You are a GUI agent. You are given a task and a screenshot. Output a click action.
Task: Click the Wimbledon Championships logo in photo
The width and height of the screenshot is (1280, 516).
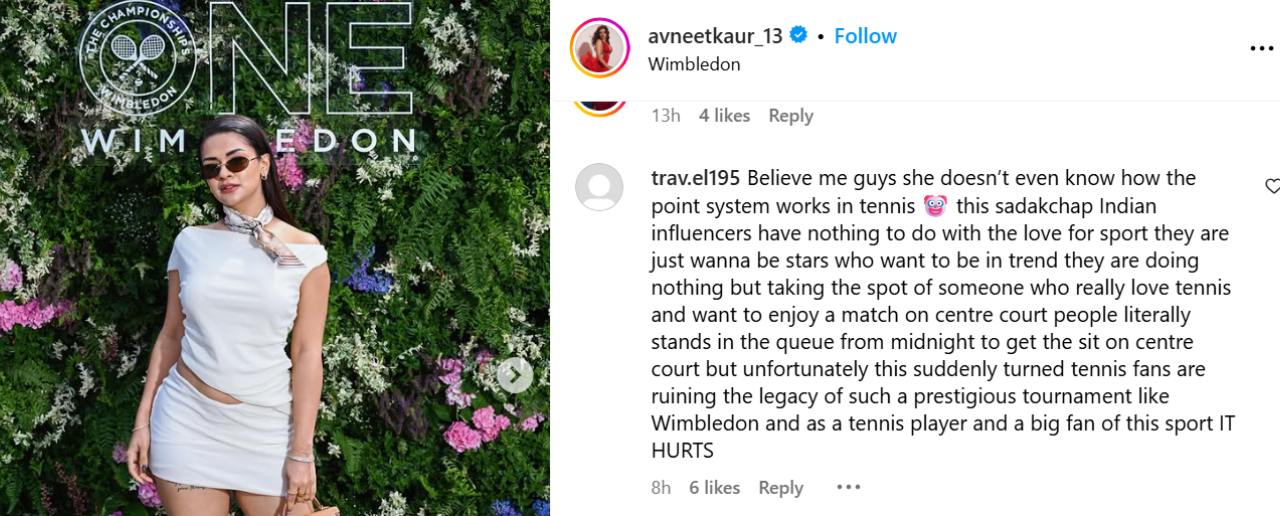tap(141, 59)
